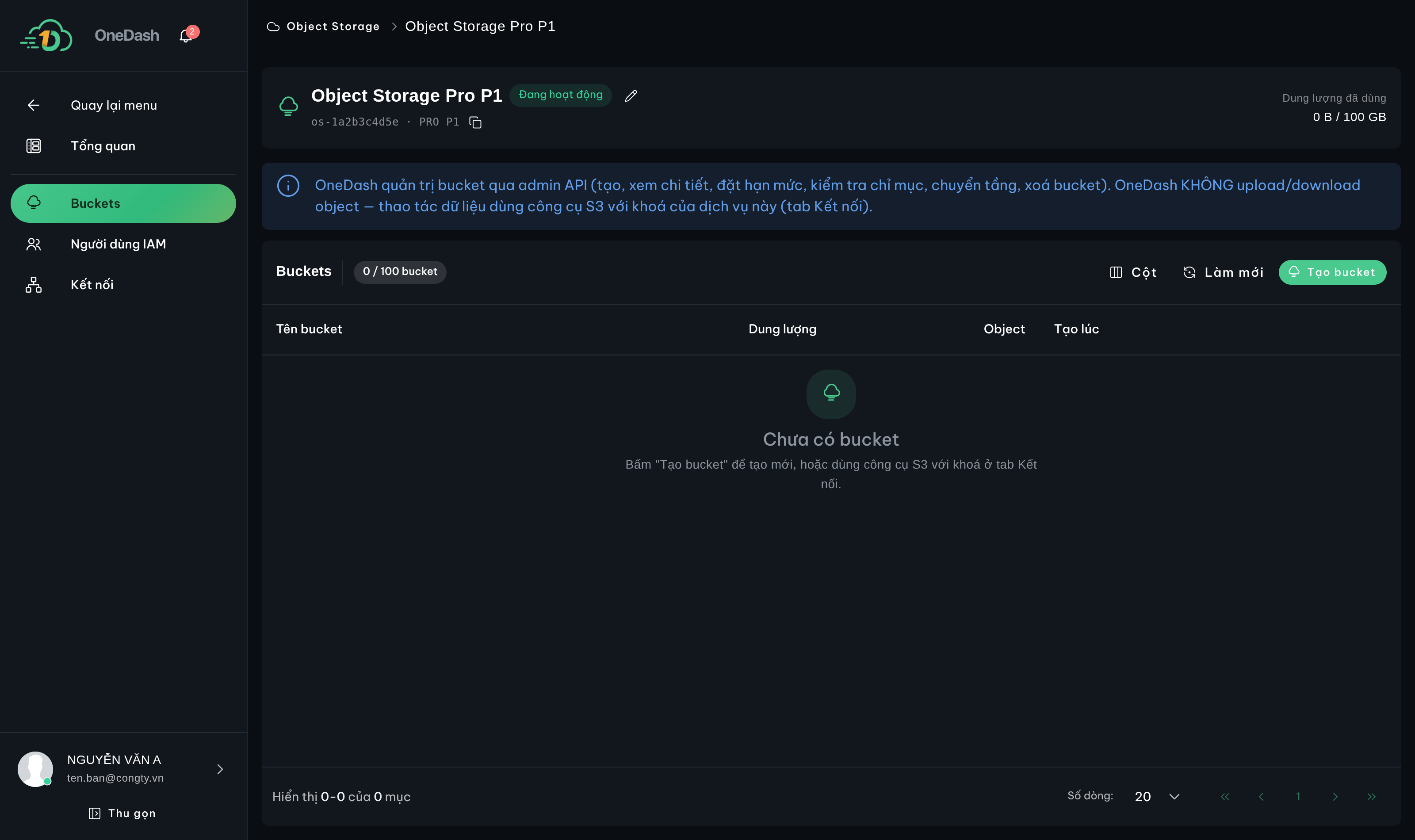
Task: Click the Đang hoạt động status badge
Action: tap(560, 95)
